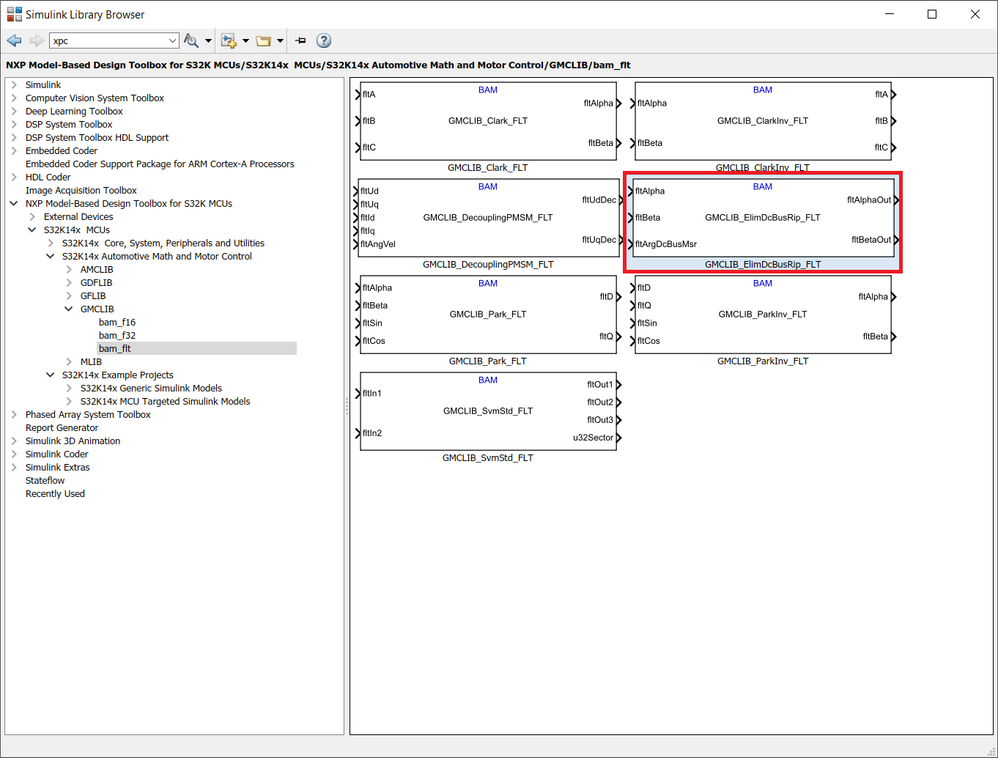Expand Simulink 3D Animation node
The height and width of the screenshot is (758, 998).
[x=14, y=441]
